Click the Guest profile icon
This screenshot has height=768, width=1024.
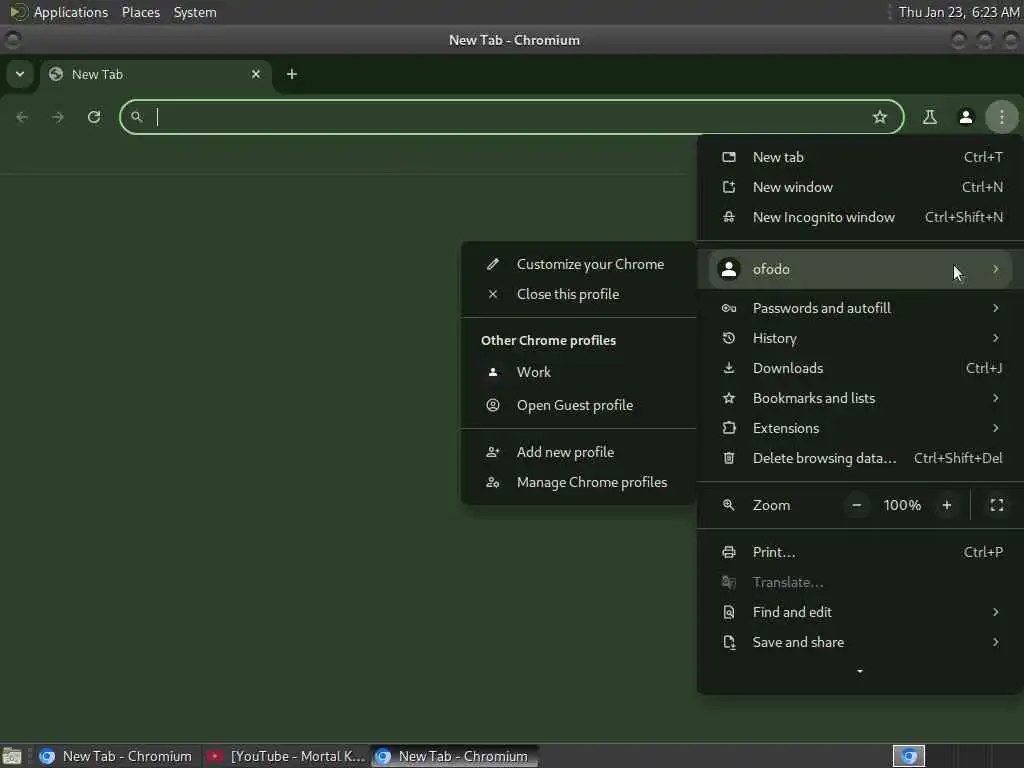click(x=493, y=405)
